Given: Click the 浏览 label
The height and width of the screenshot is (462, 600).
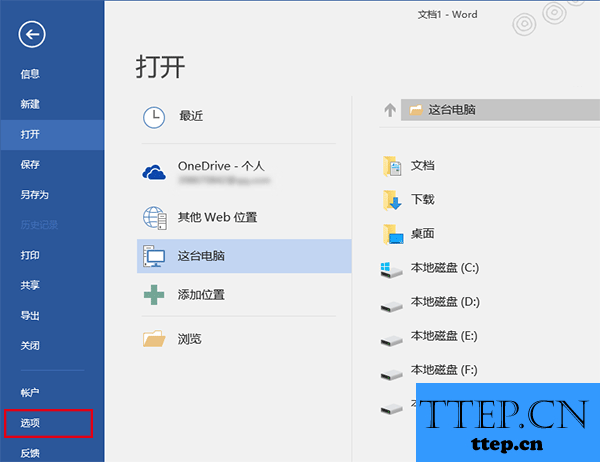Looking at the screenshot, I should point(189,339).
